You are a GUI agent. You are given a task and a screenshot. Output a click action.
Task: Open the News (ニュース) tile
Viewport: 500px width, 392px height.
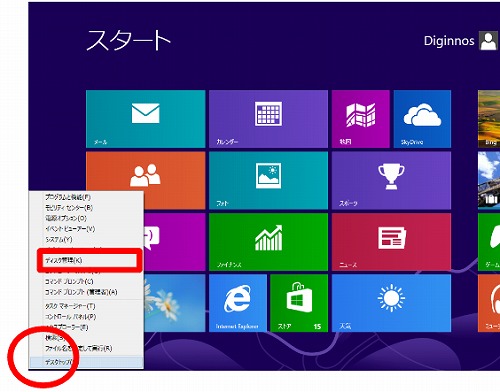(x=391, y=242)
